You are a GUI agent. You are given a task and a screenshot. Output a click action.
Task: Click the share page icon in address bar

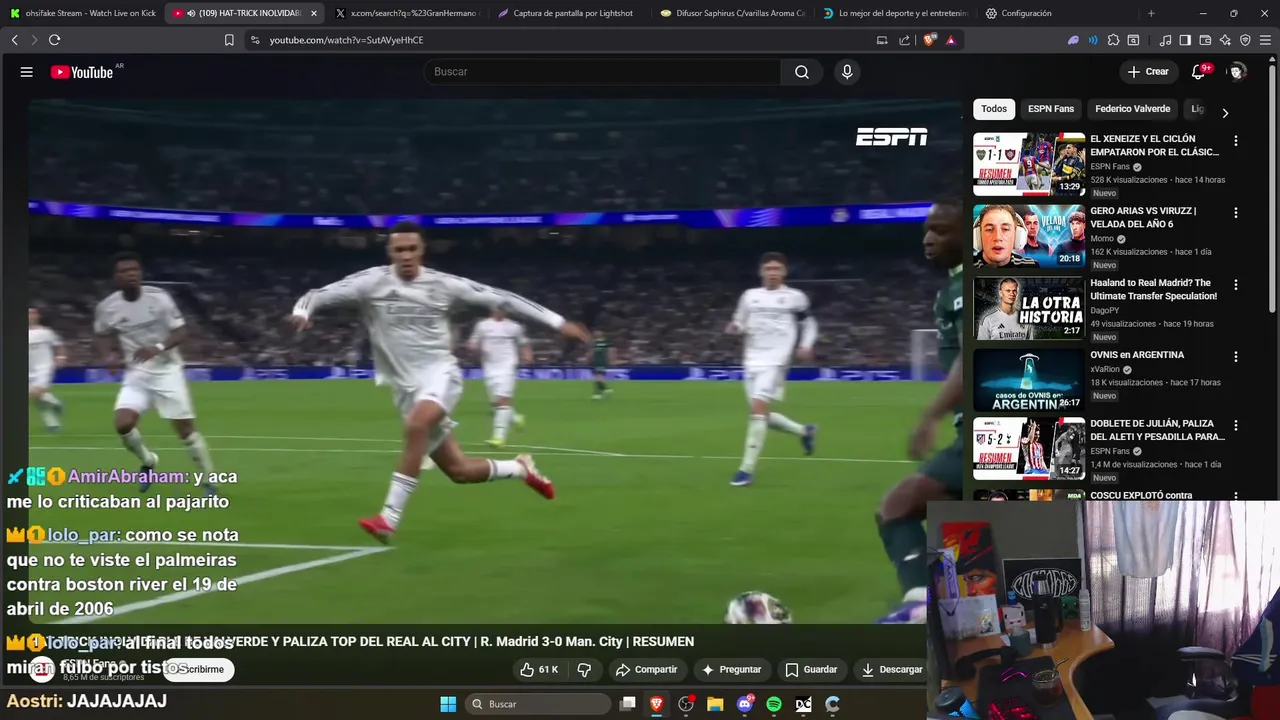tap(905, 40)
